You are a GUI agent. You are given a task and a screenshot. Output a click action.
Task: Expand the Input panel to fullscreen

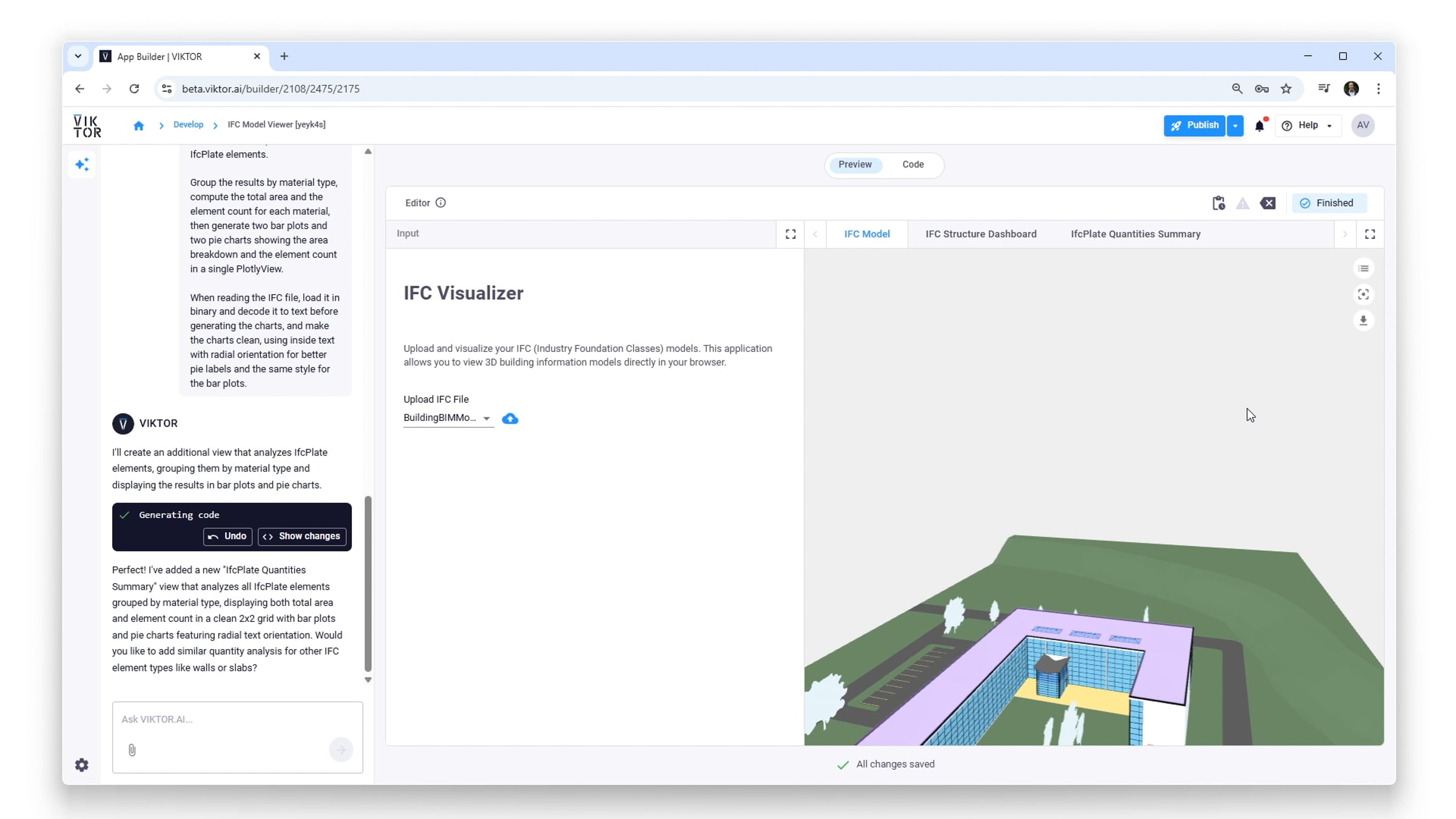click(790, 234)
